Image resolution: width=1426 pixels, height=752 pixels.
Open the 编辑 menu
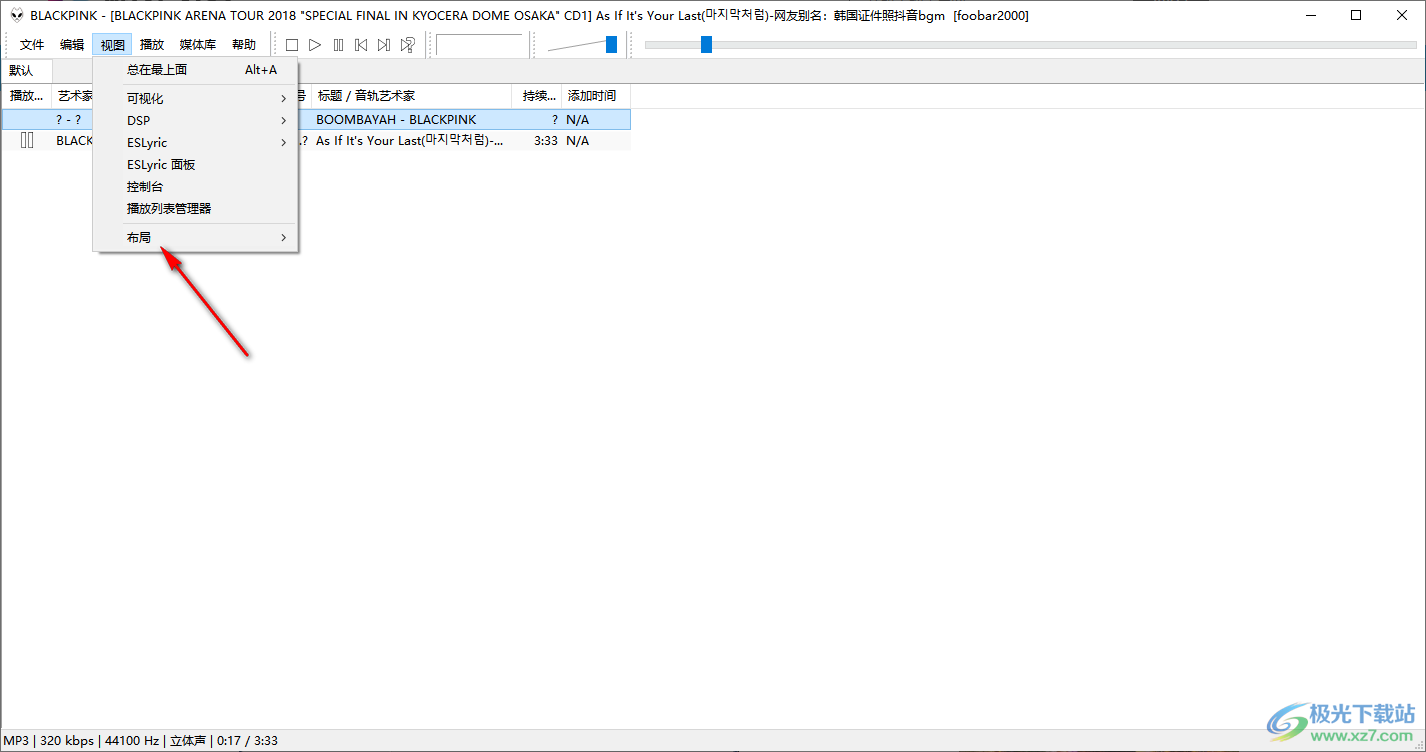[72, 45]
